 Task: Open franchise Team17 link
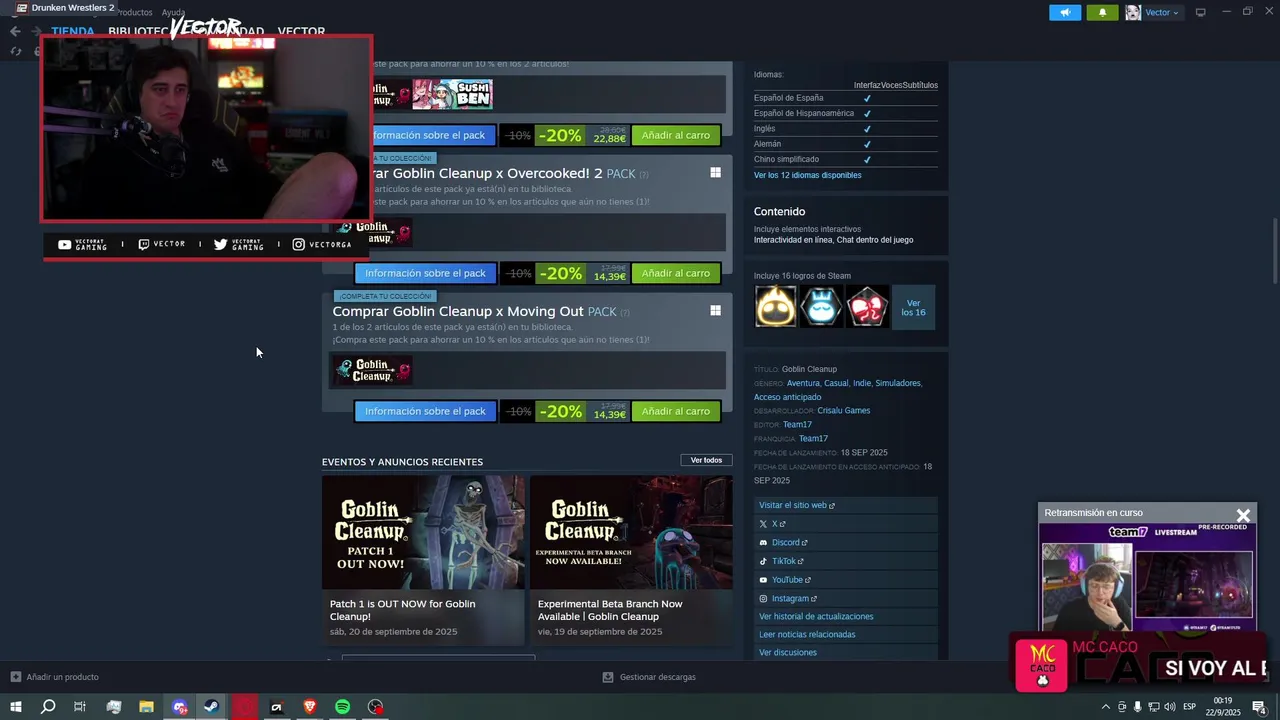coord(813,438)
